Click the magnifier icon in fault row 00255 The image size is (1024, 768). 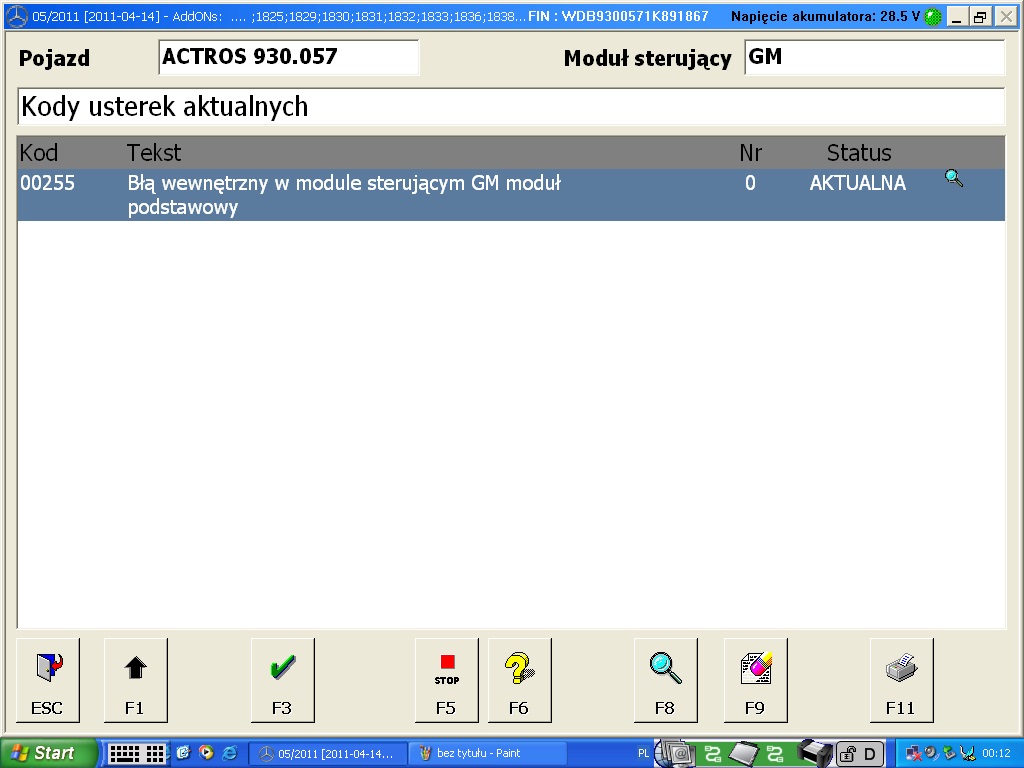[953, 179]
